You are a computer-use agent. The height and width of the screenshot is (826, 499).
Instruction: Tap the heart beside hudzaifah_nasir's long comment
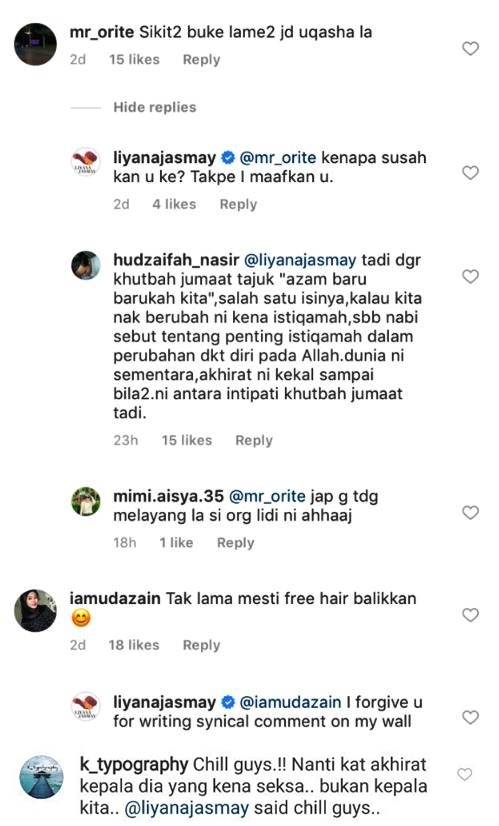pos(470,277)
